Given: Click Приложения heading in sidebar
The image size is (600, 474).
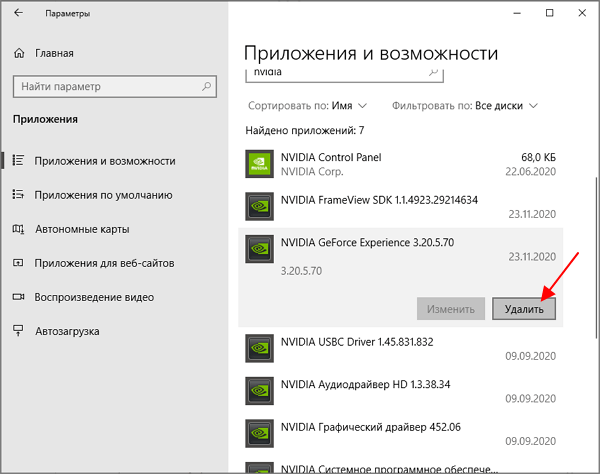Looking at the screenshot, I should coord(45,119).
